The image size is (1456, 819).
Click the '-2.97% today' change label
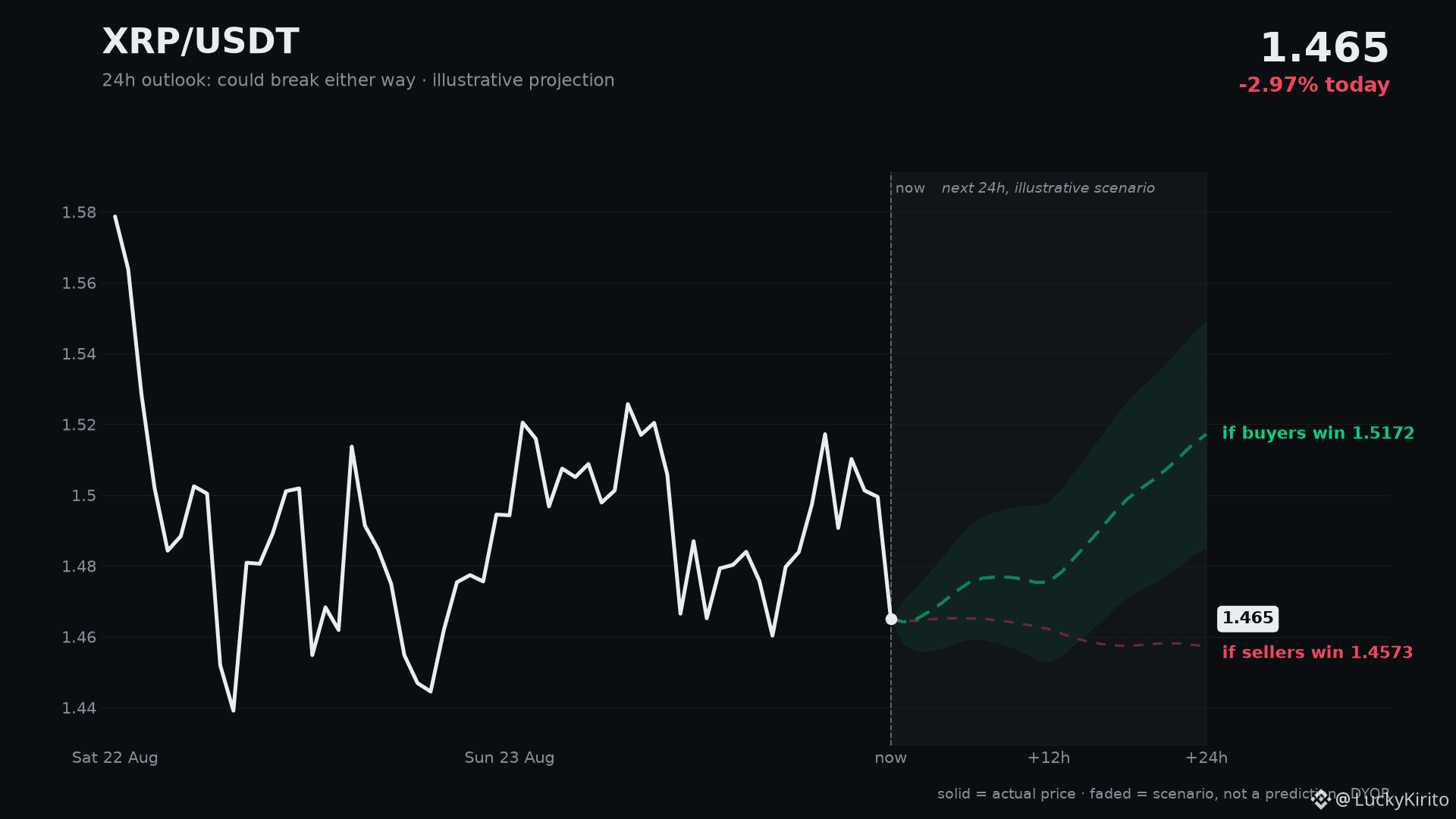[1313, 85]
